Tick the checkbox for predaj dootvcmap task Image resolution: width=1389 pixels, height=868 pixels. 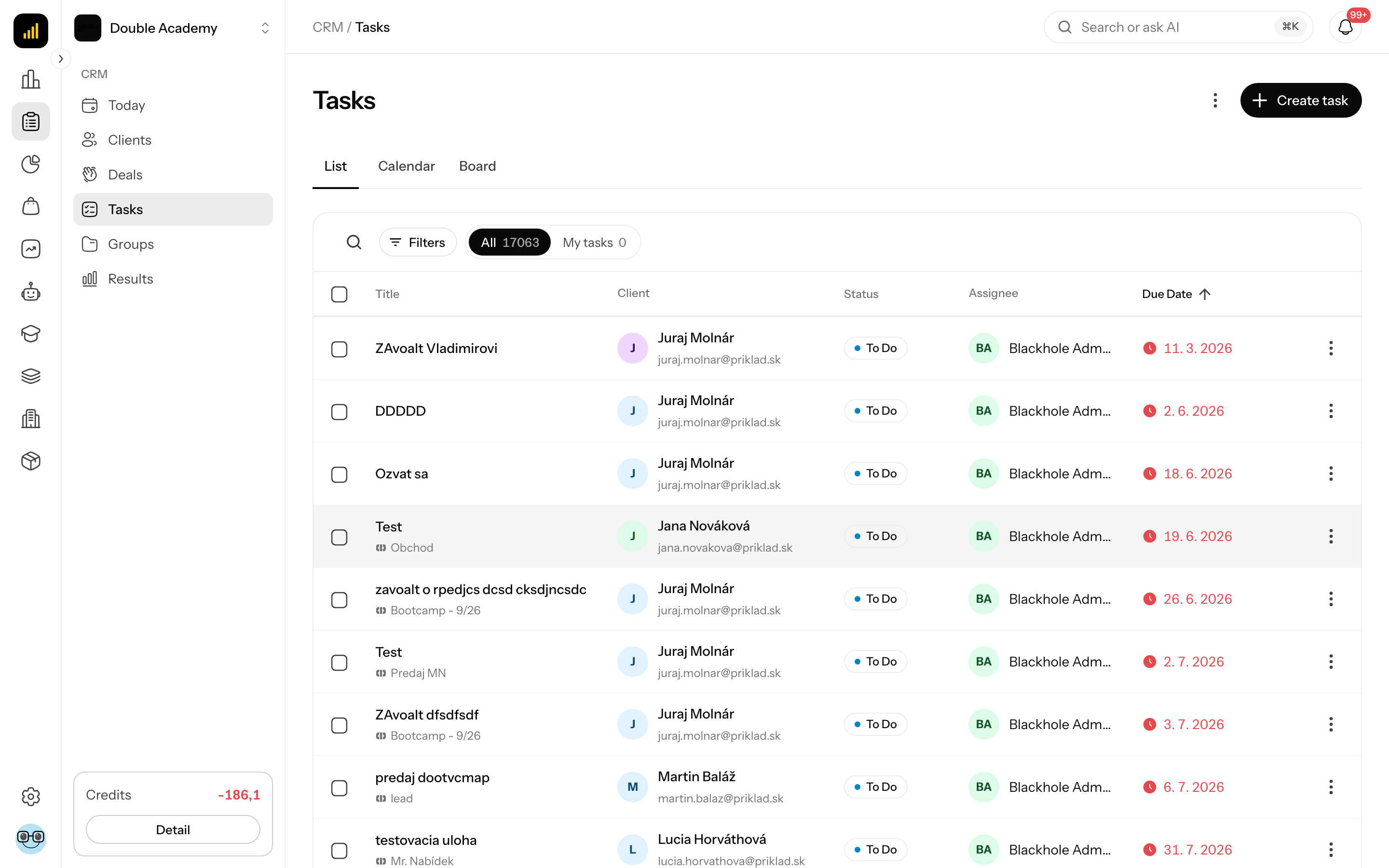tap(339, 787)
